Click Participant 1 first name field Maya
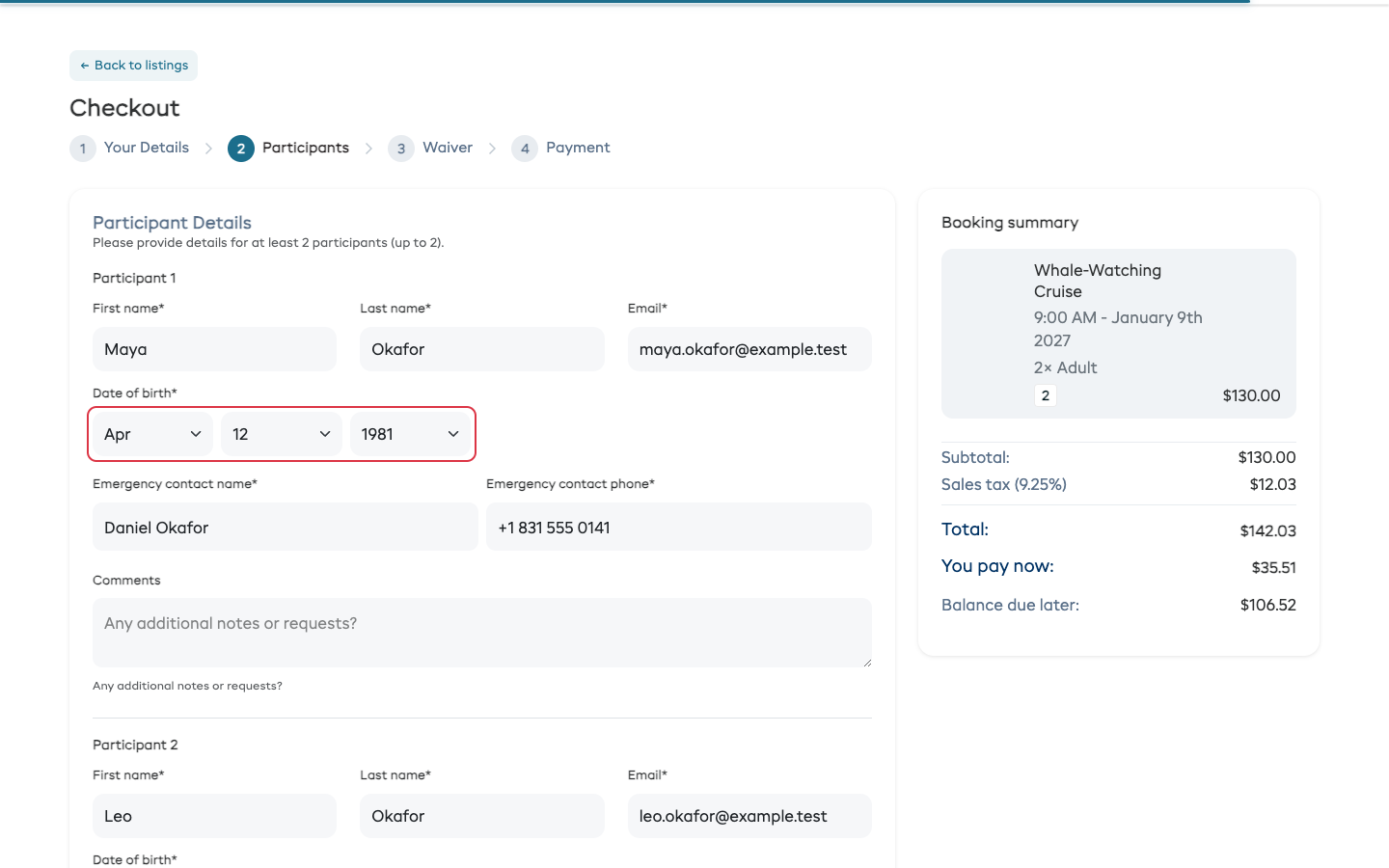This screenshot has height=868, width=1389. (214, 349)
